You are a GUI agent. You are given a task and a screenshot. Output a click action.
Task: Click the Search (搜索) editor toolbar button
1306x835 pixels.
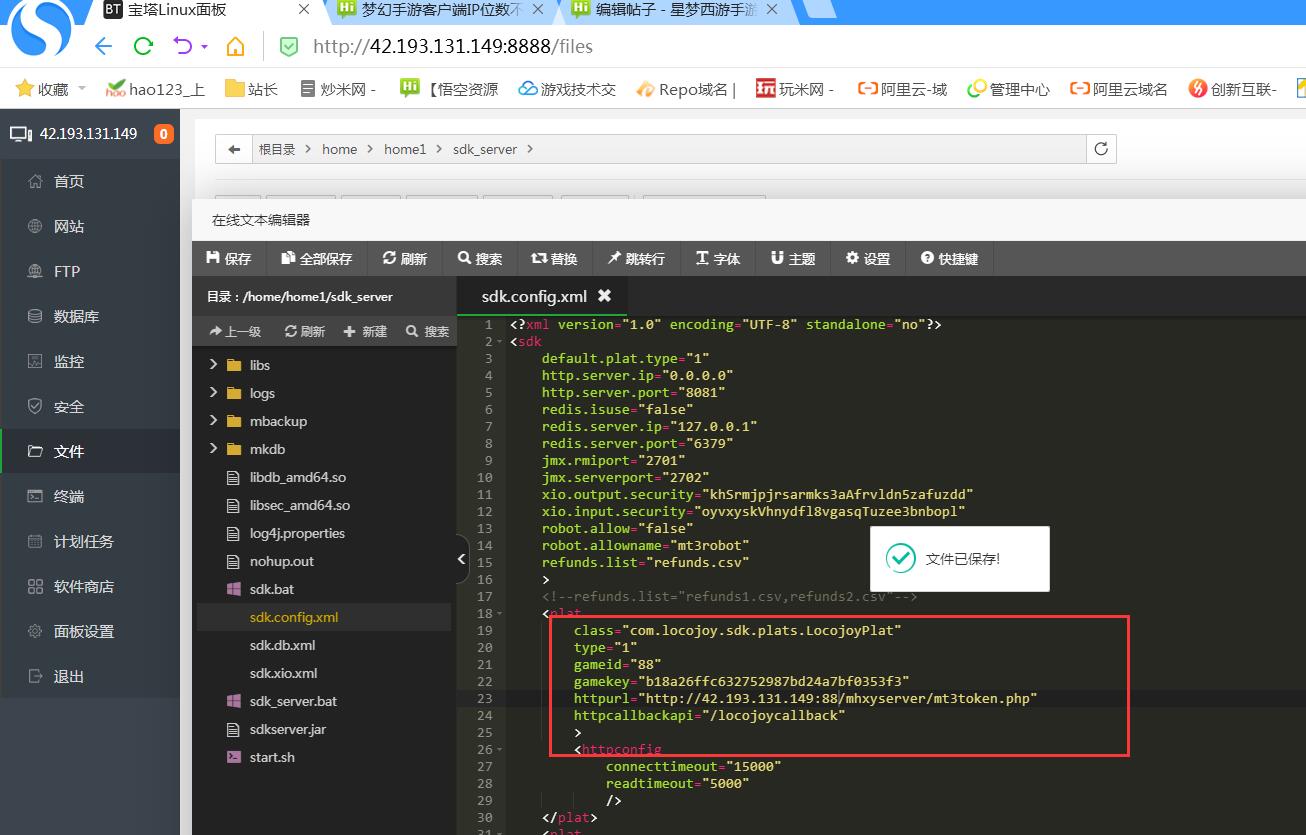[480, 258]
